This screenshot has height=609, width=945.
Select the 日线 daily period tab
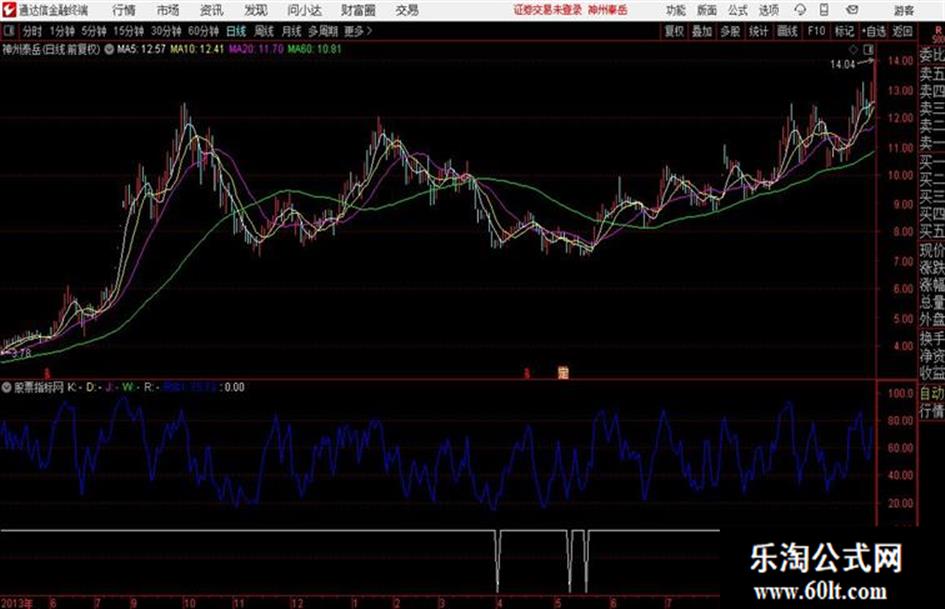(x=236, y=31)
